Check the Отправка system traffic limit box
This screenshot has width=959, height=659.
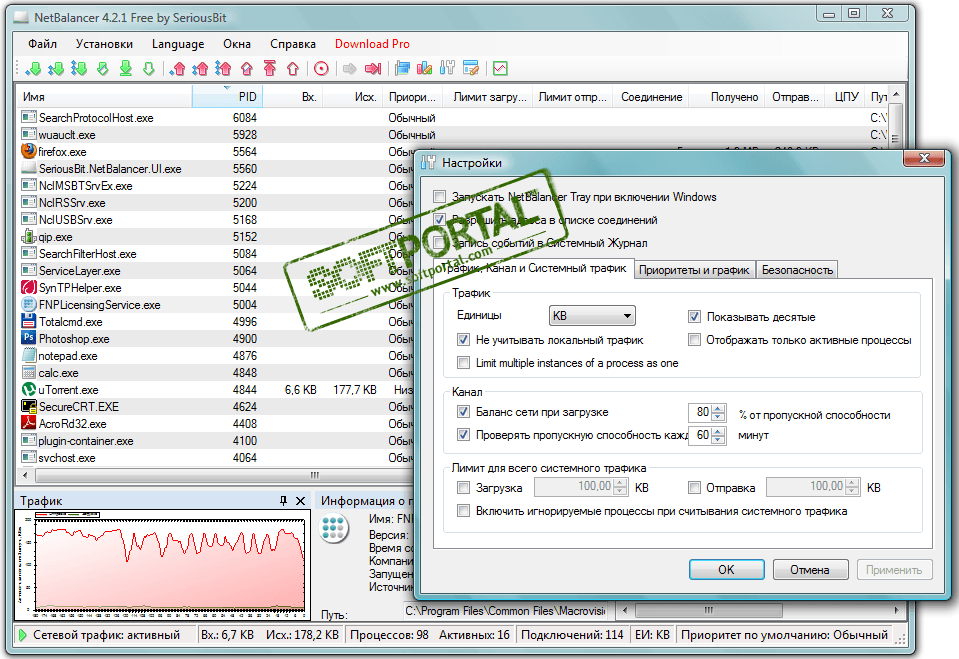click(x=694, y=488)
